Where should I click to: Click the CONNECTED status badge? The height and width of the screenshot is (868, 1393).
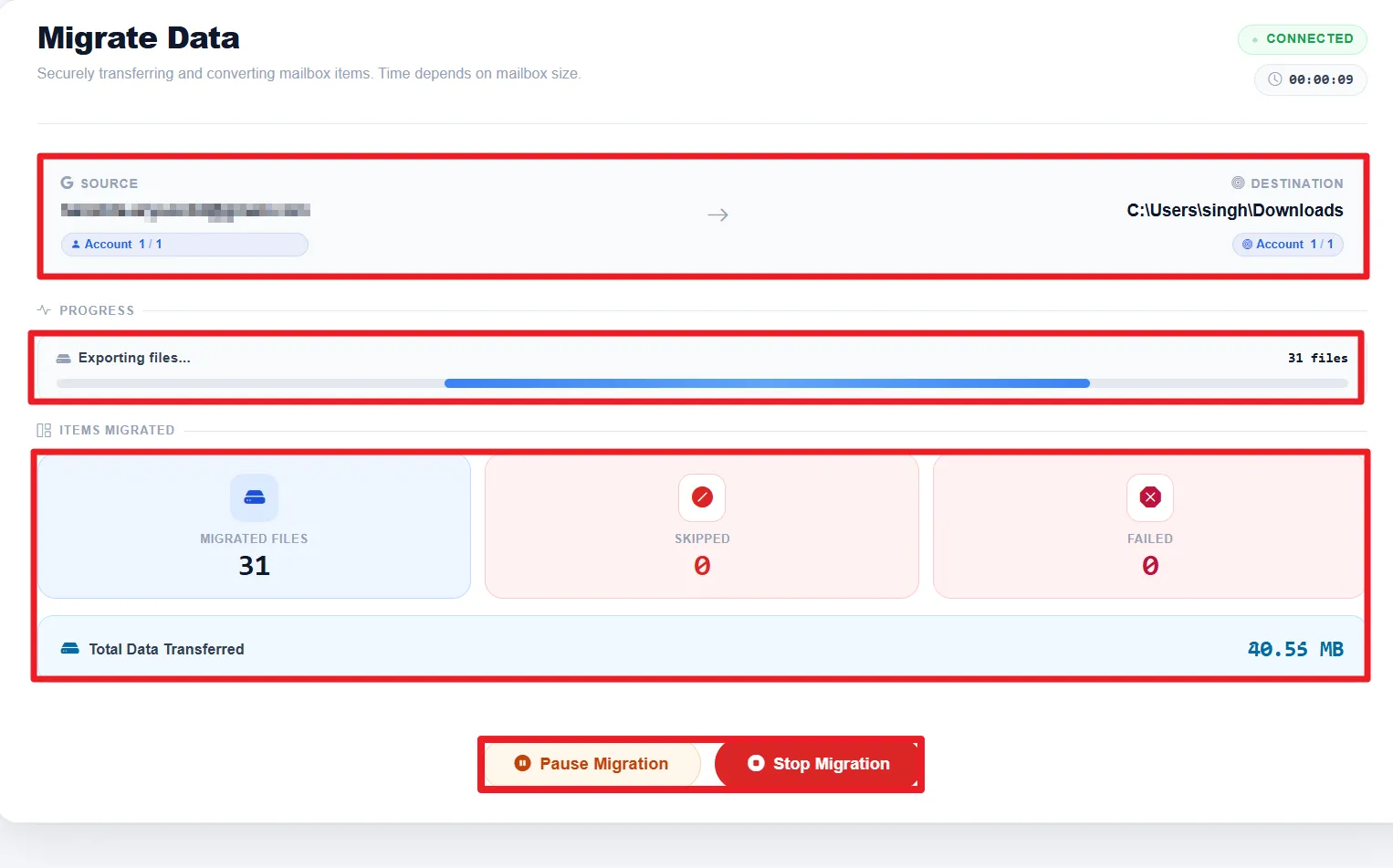tap(1302, 39)
